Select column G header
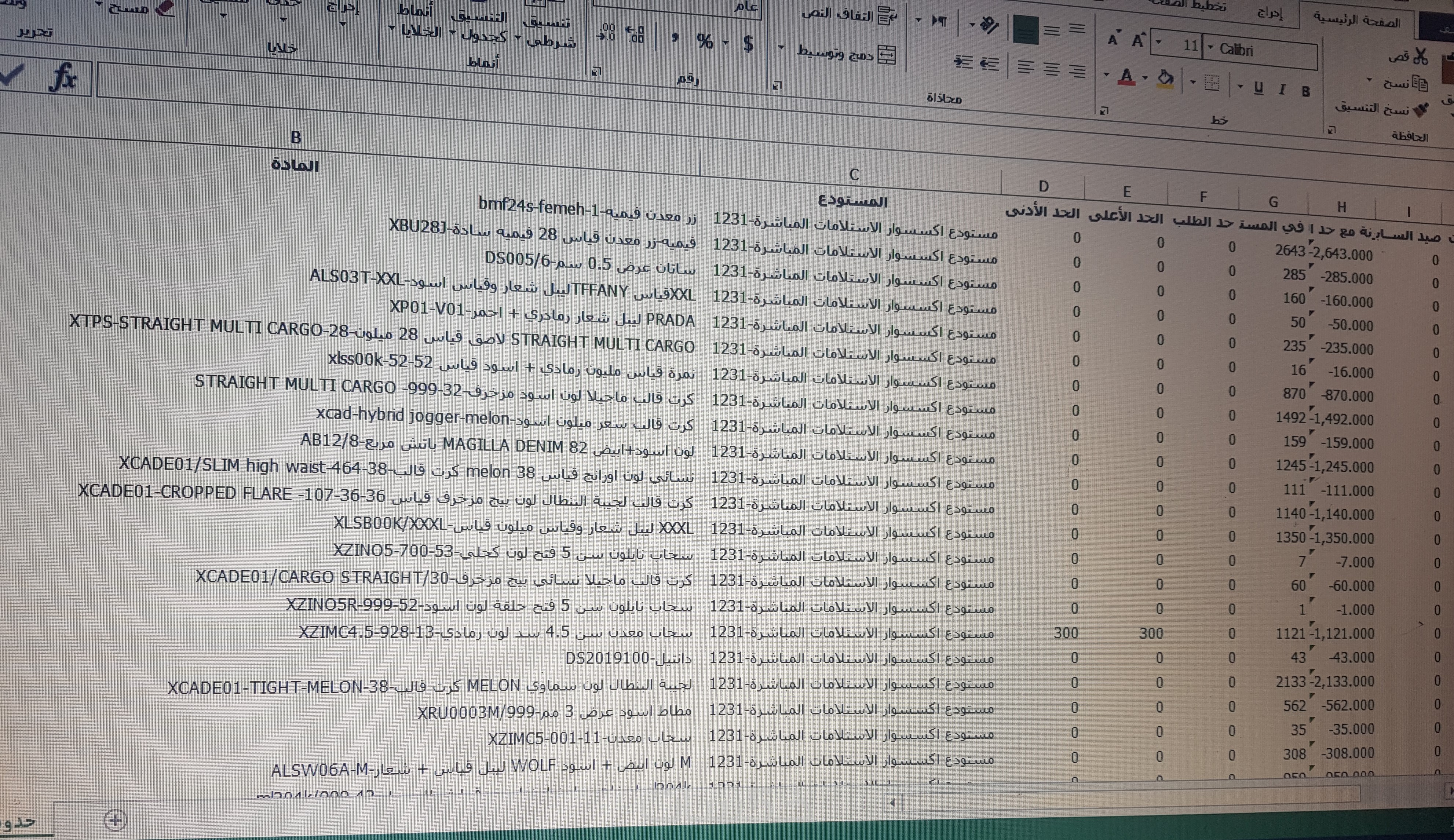Image resolution: width=1454 pixels, height=840 pixels. point(1273,201)
